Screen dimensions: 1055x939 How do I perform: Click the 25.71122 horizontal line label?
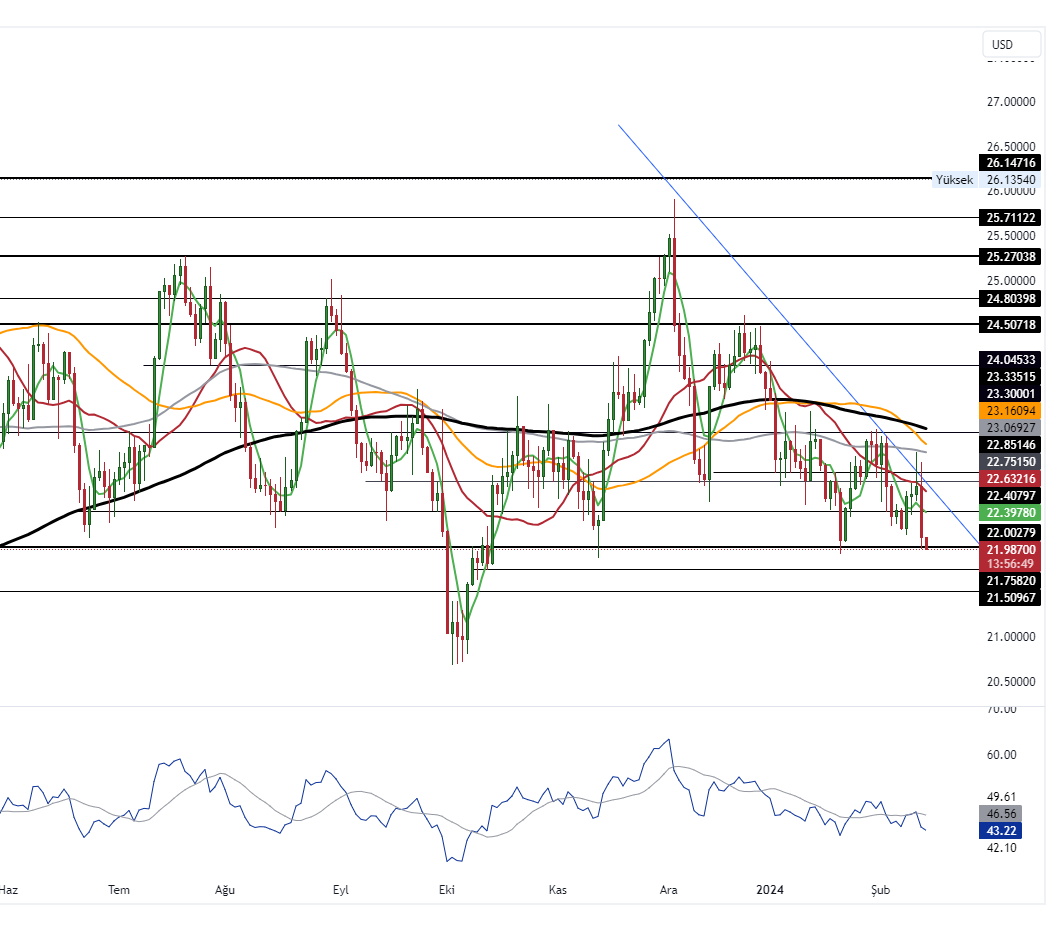click(1011, 218)
